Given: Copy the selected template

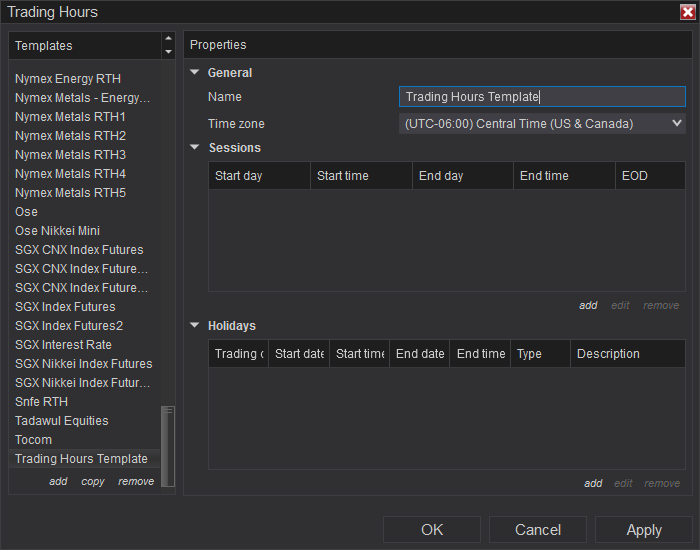Looking at the screenshot, I should pyautogui.click(x=93, y=481).
